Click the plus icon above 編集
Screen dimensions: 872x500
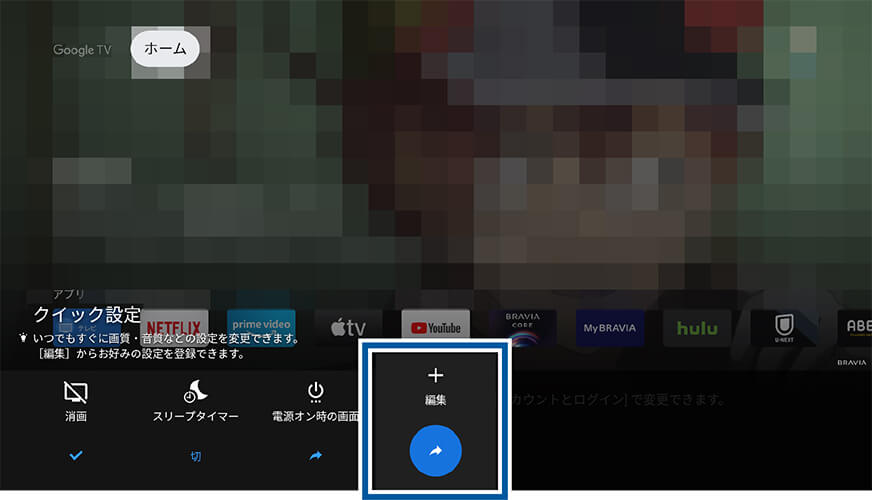[x=435, y=376]
